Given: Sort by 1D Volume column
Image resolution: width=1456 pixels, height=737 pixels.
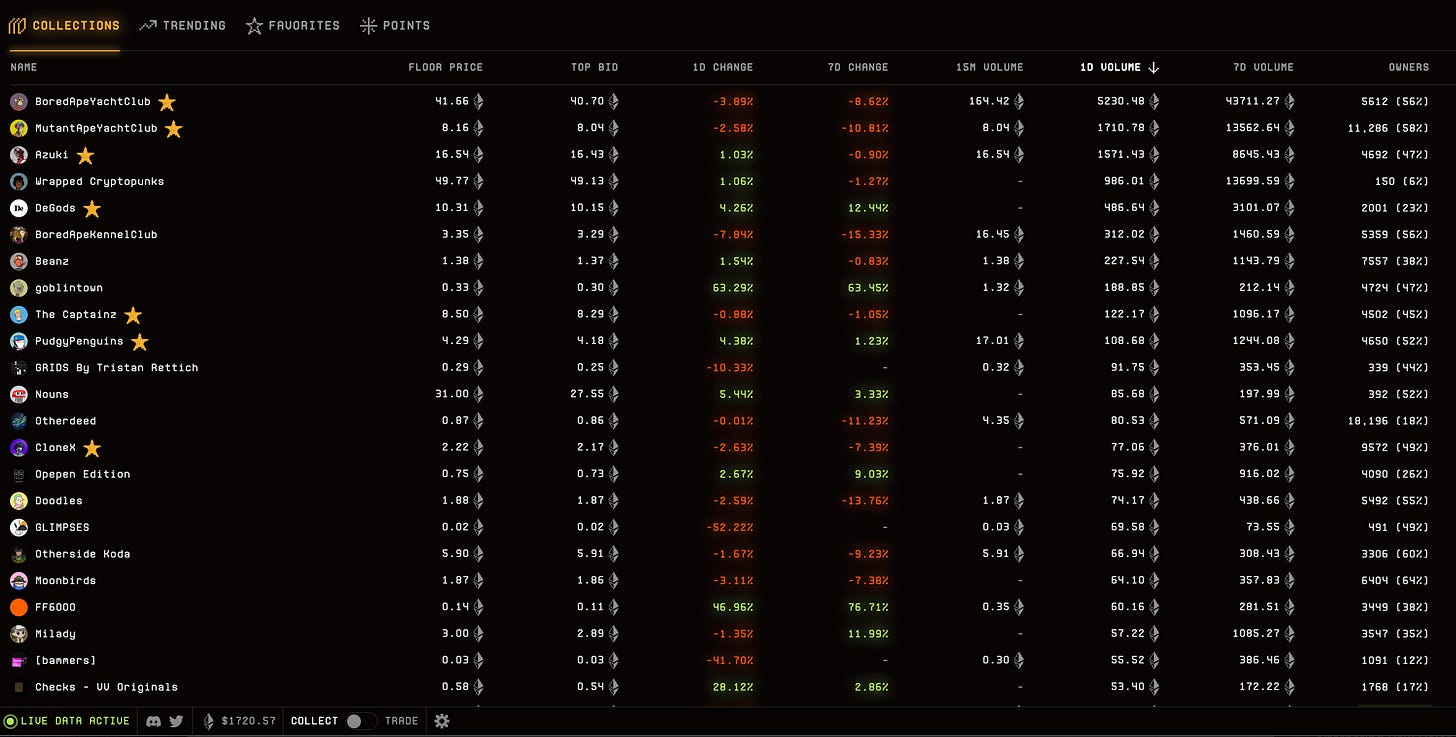Looking at the screenshot, I should (1119, 67).
